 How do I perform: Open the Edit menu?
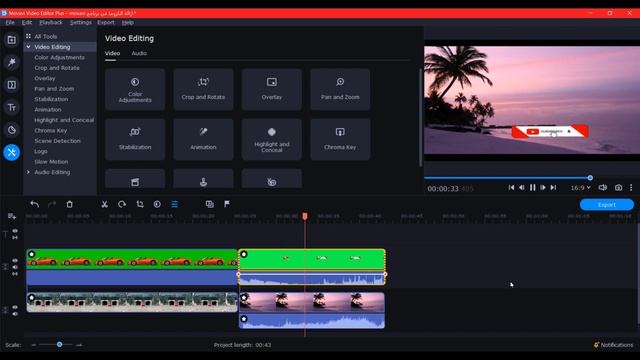pos(27,22)
